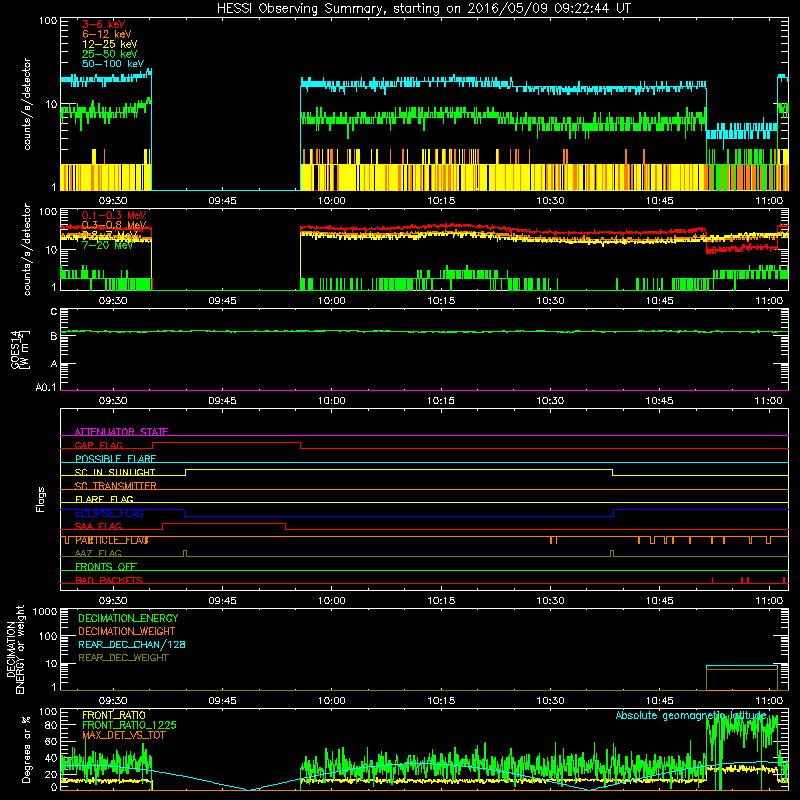Click the GOES14 axis label
800x800 pixels.
coord(16,350)
